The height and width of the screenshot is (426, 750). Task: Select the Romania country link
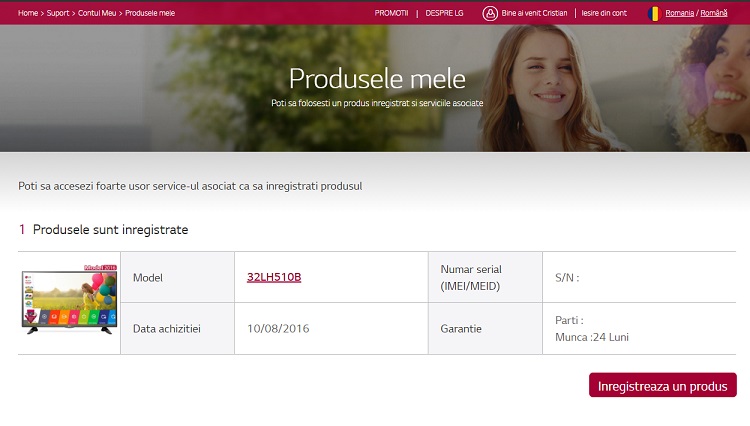[x=679, y=13]
